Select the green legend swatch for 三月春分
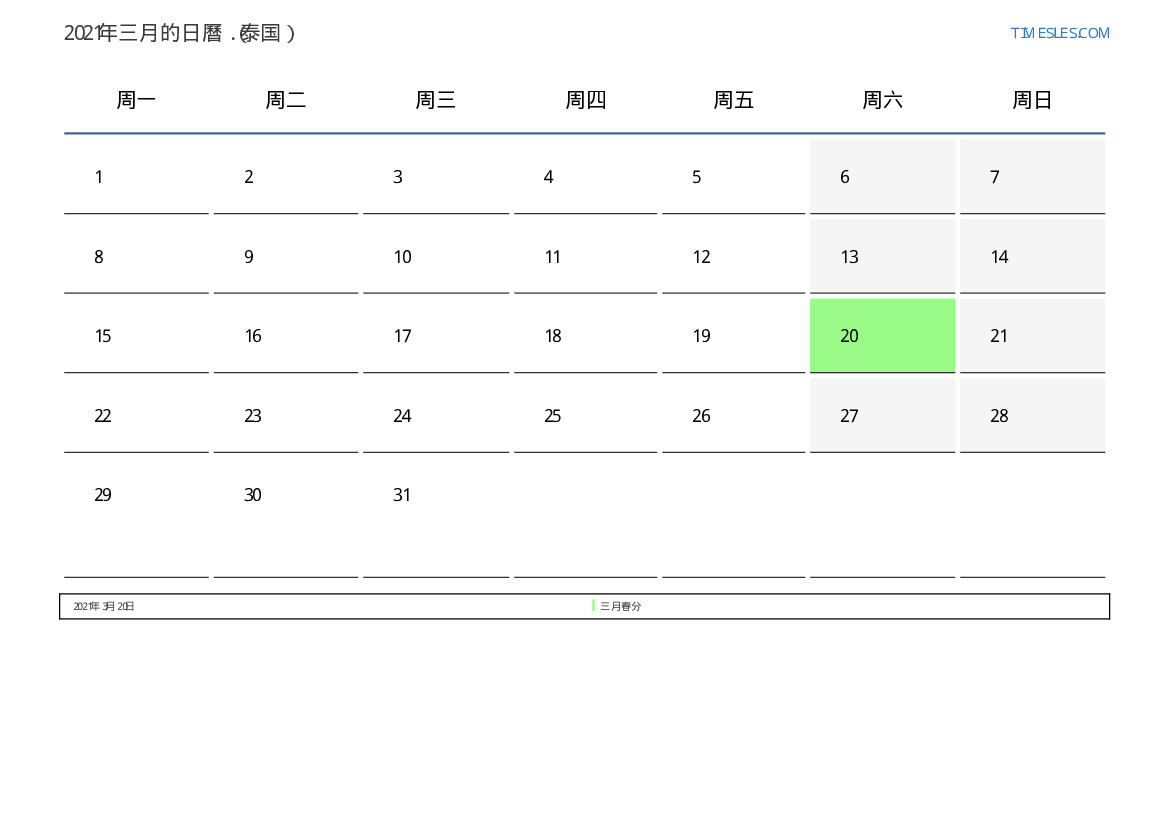The image size is (1169, 827). (593, 606)
